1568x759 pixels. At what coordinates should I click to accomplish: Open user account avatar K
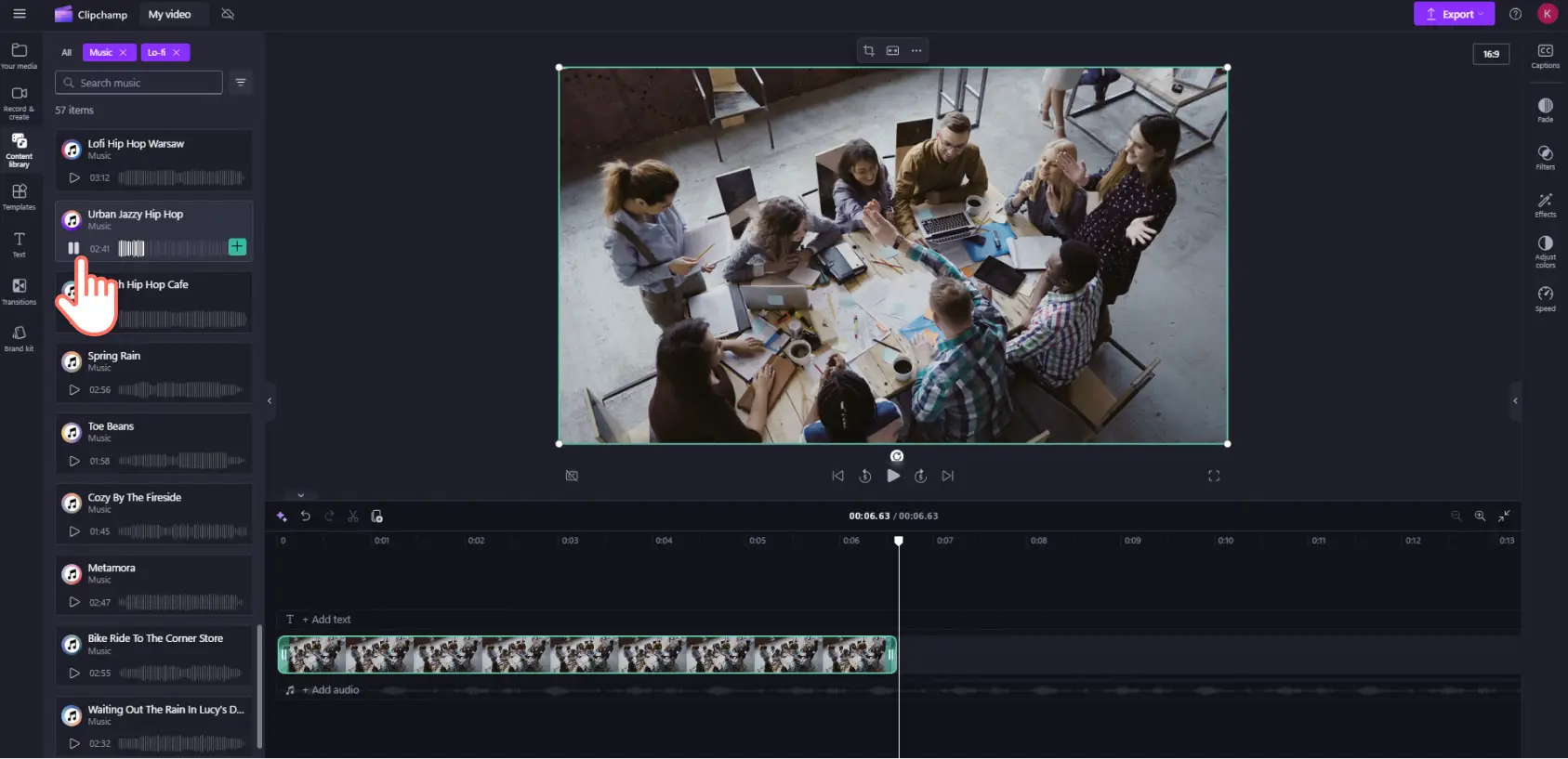pyautogui.click(x=1548, y=14)
